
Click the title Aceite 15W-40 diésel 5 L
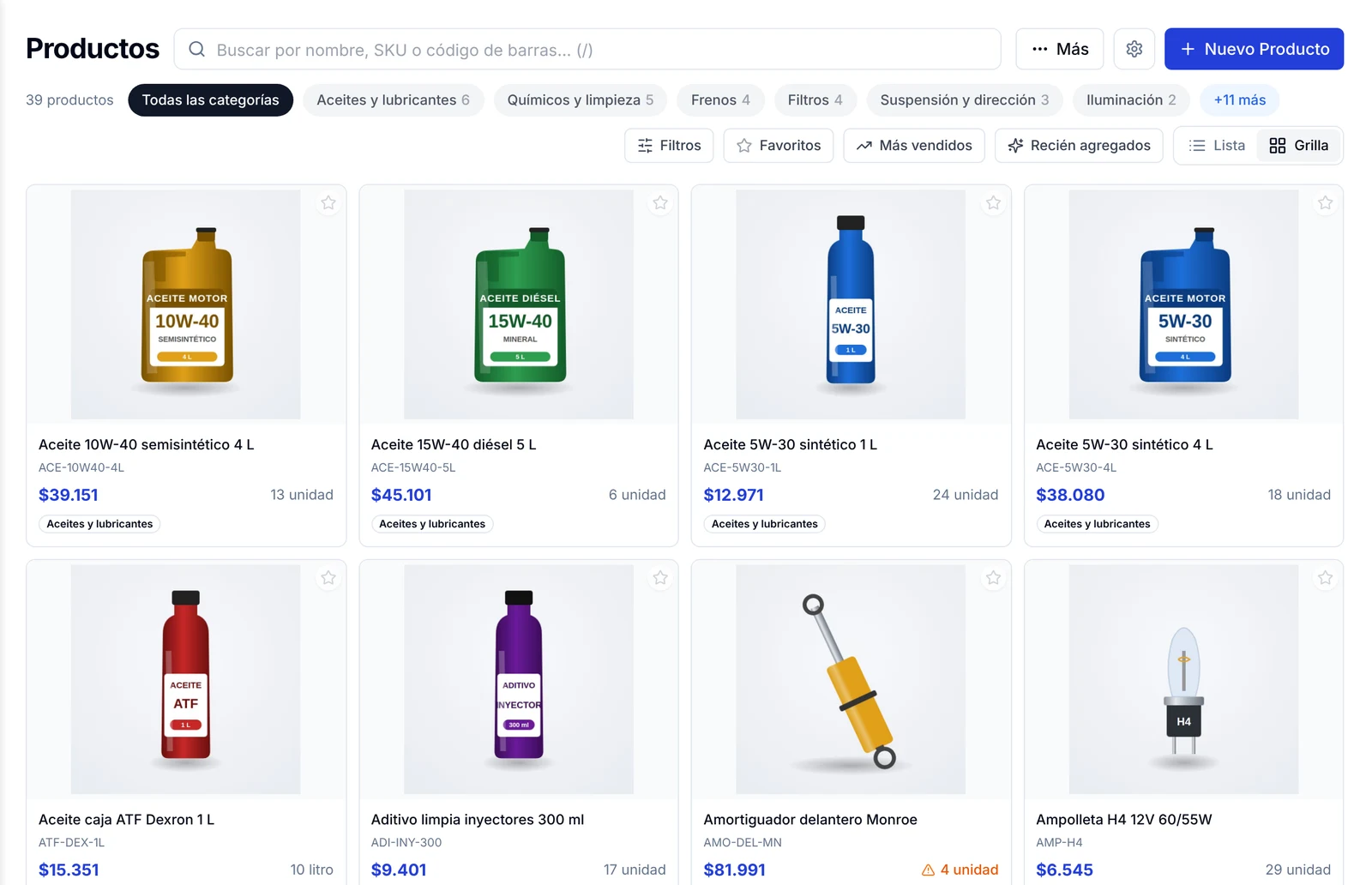(x=454, y=444)
